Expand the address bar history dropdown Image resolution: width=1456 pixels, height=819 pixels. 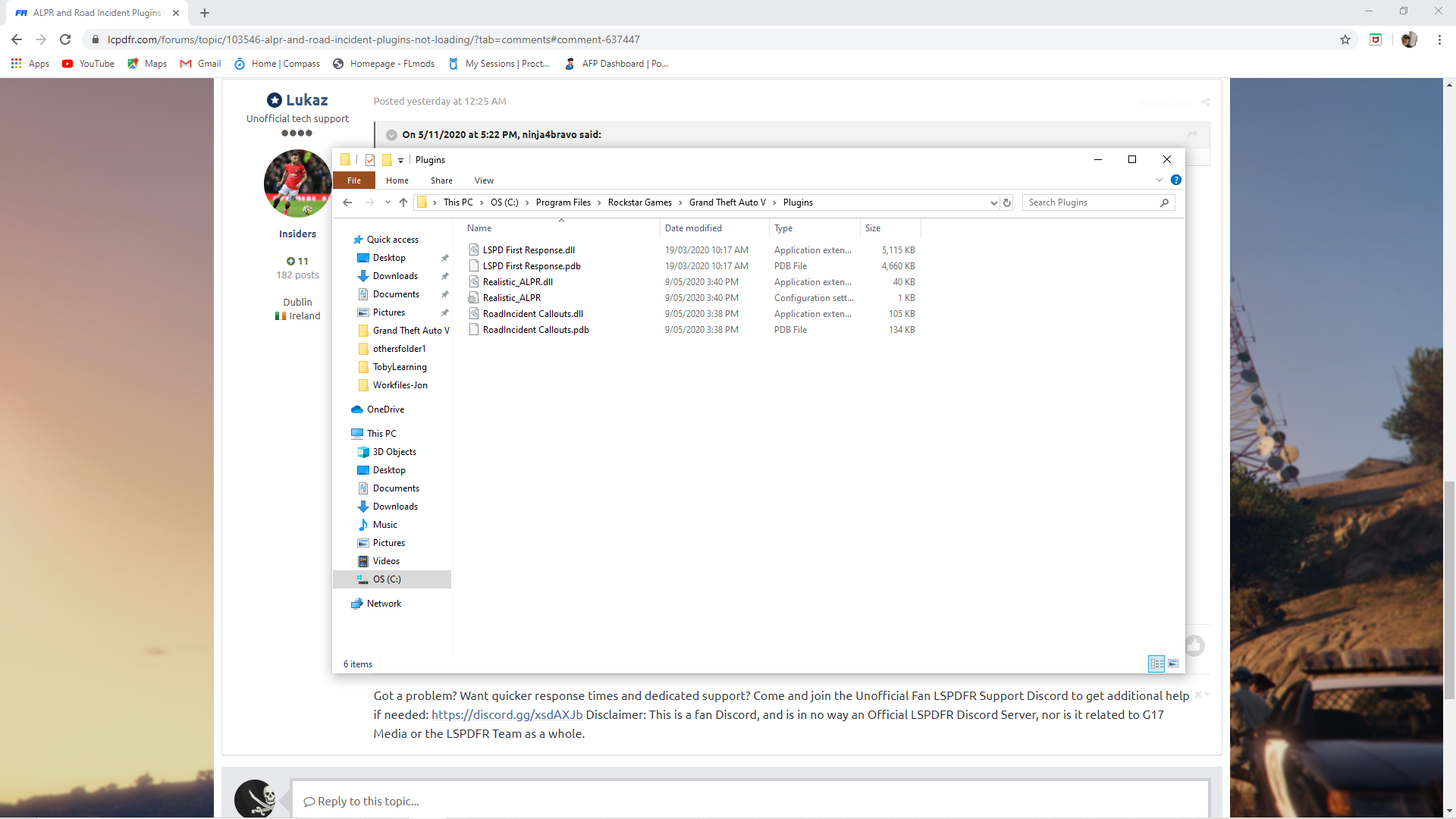[x=993, y=202]
